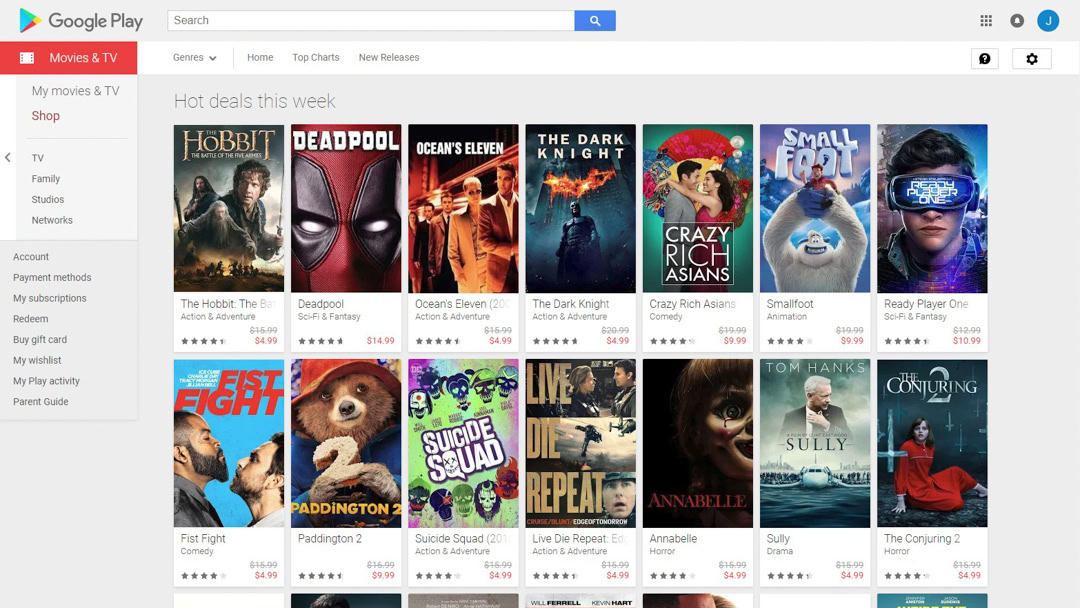Open the Crazy Rich Asians poster
The width and height of the screenshot is (1080, 608).
pos(698,209)
